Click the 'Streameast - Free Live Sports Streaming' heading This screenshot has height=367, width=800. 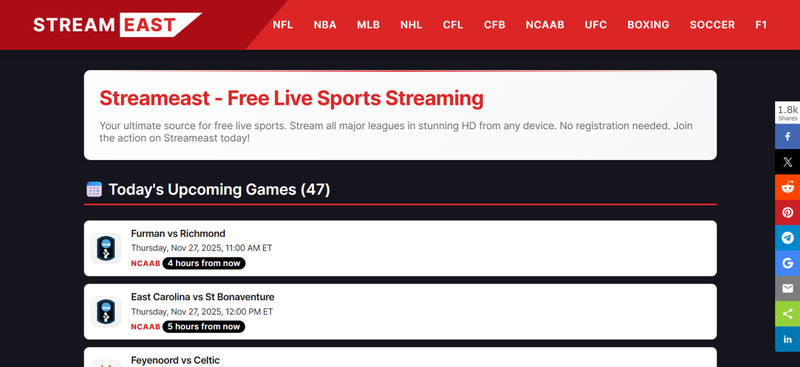tap(291, 98)
